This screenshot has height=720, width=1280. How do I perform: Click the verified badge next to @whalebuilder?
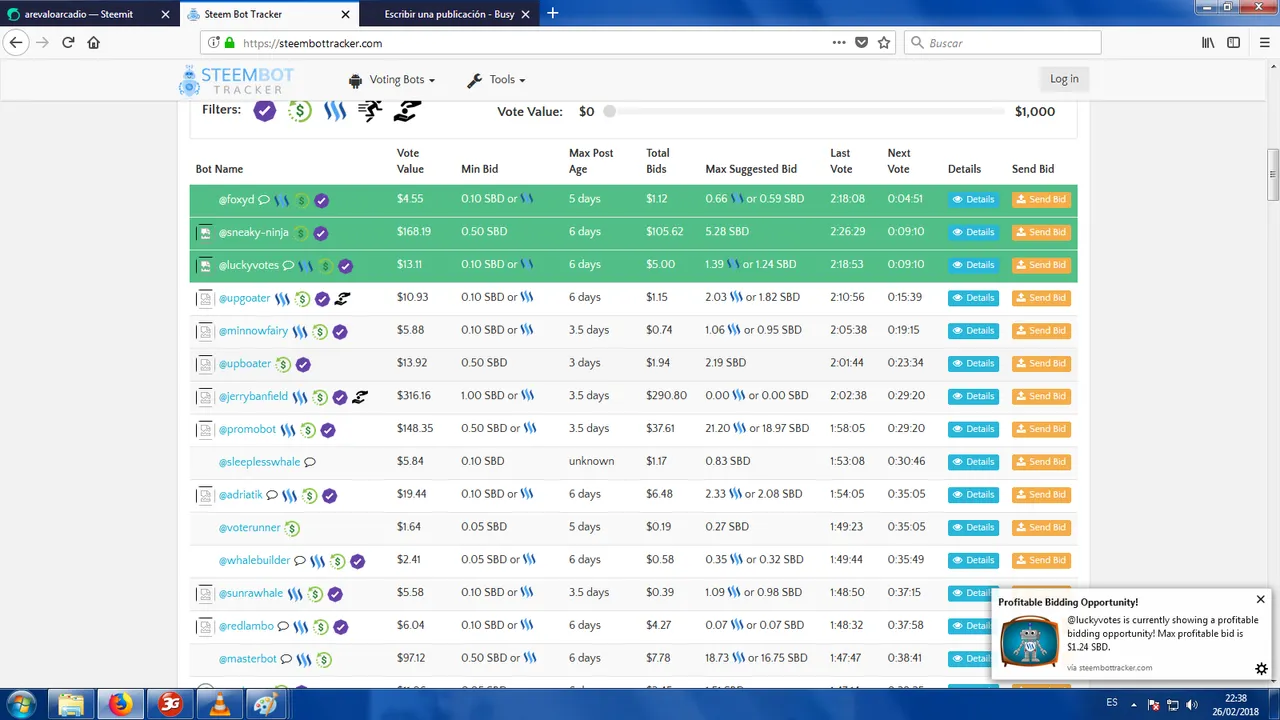(357, 562)
